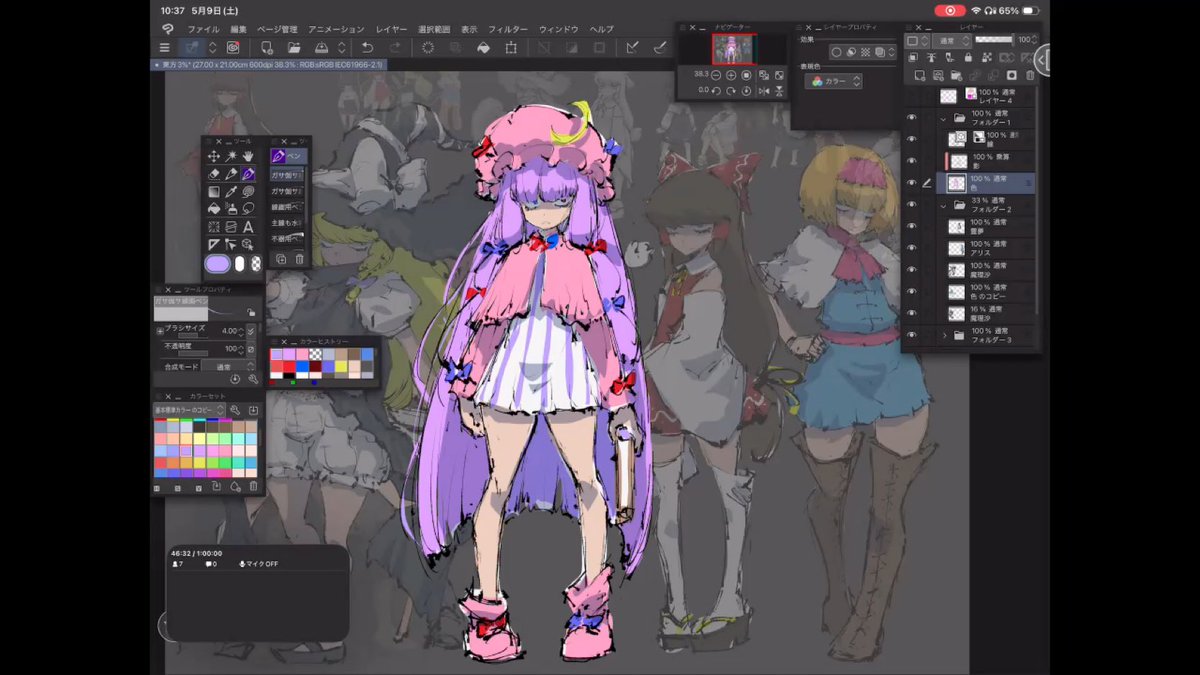Select the Fill bucket tool

(x=214, y=208)
